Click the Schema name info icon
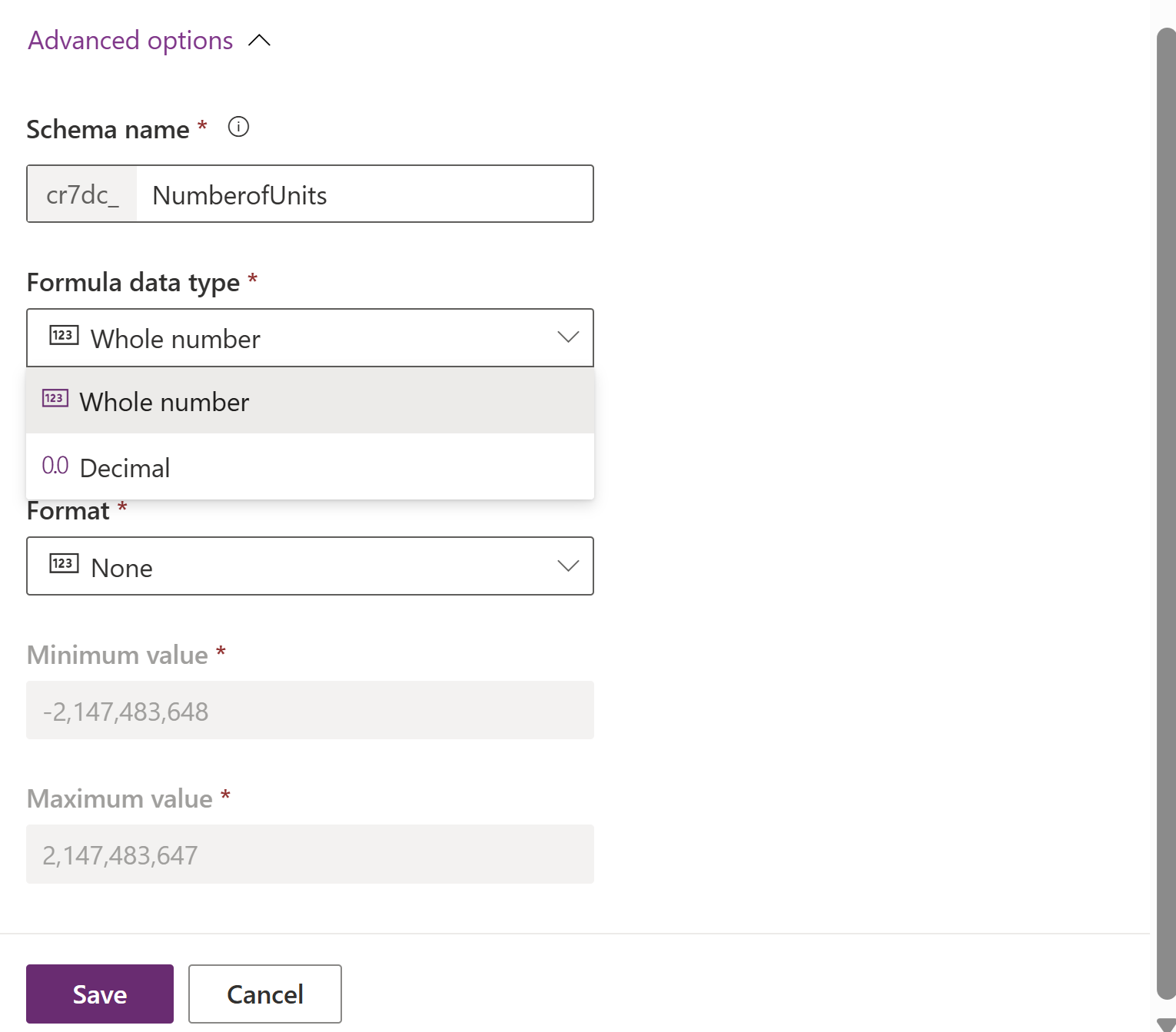This screenshot has width=1176, height=1032. pos(238,128)
